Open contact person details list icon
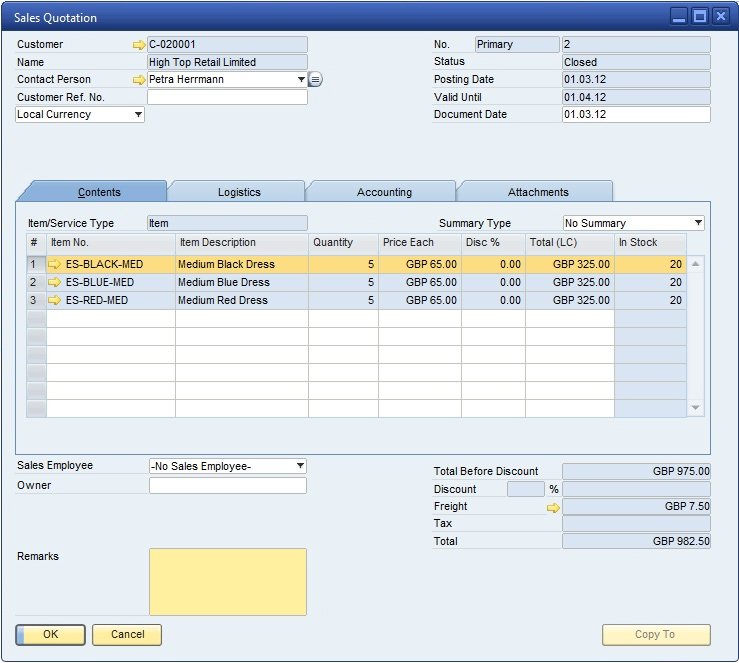The width and height of the screenshot is (739, 663). pos(315,80)
